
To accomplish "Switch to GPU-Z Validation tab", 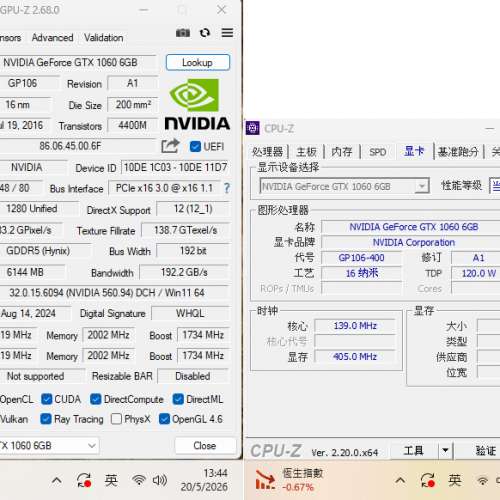I will [104, 38].
